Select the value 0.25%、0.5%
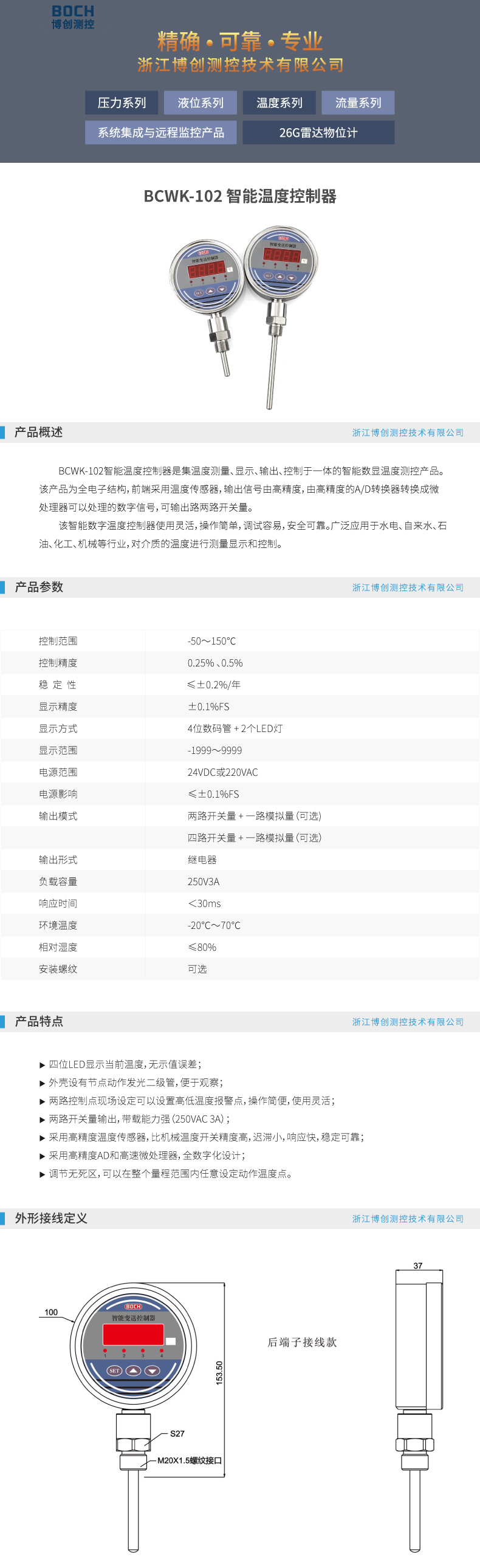The width and height of the screenshot is (480, 1568). [x=215, y=663]
